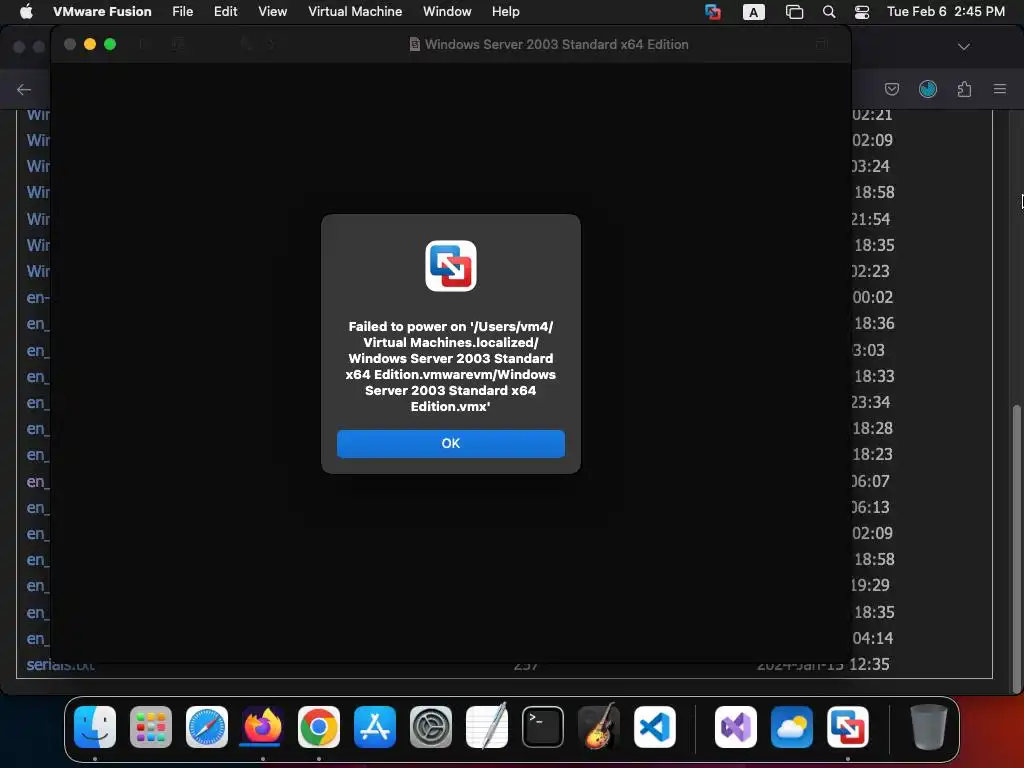The height and width of the screenshot is (768, 1024).
Task: Open Terminal from the Dock
Action: click(543, 727)
